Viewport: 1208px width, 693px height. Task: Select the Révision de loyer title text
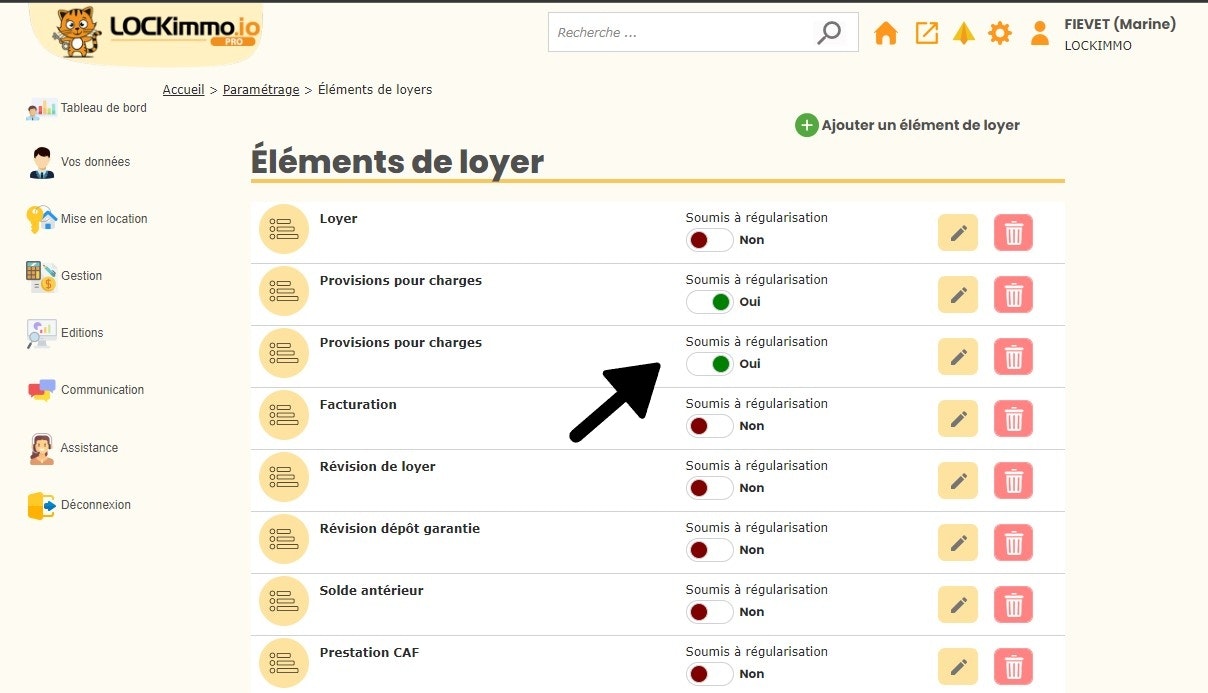378,467
